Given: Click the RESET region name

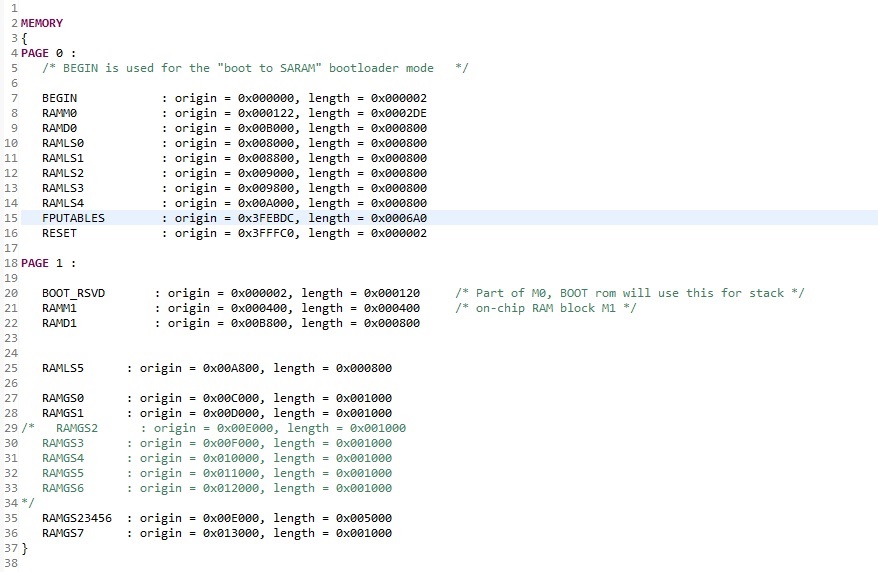Looking at the screenshot, I should [x=59, y=233].
